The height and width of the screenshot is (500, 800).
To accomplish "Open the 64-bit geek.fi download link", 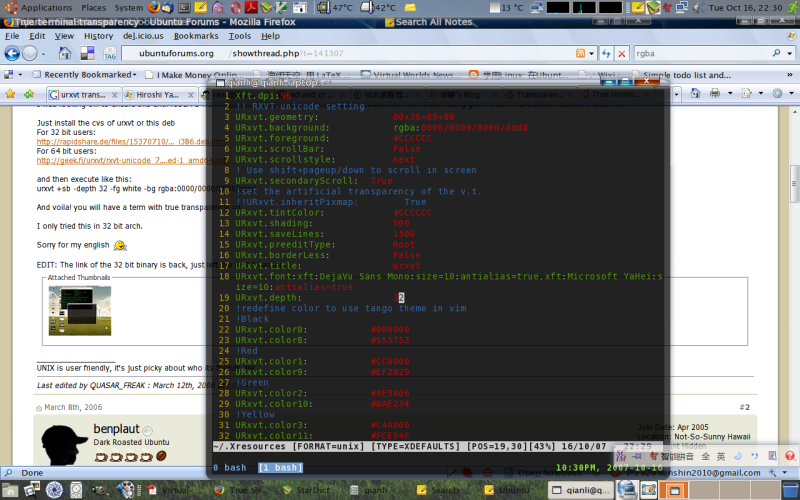I will tap(130, 160).
